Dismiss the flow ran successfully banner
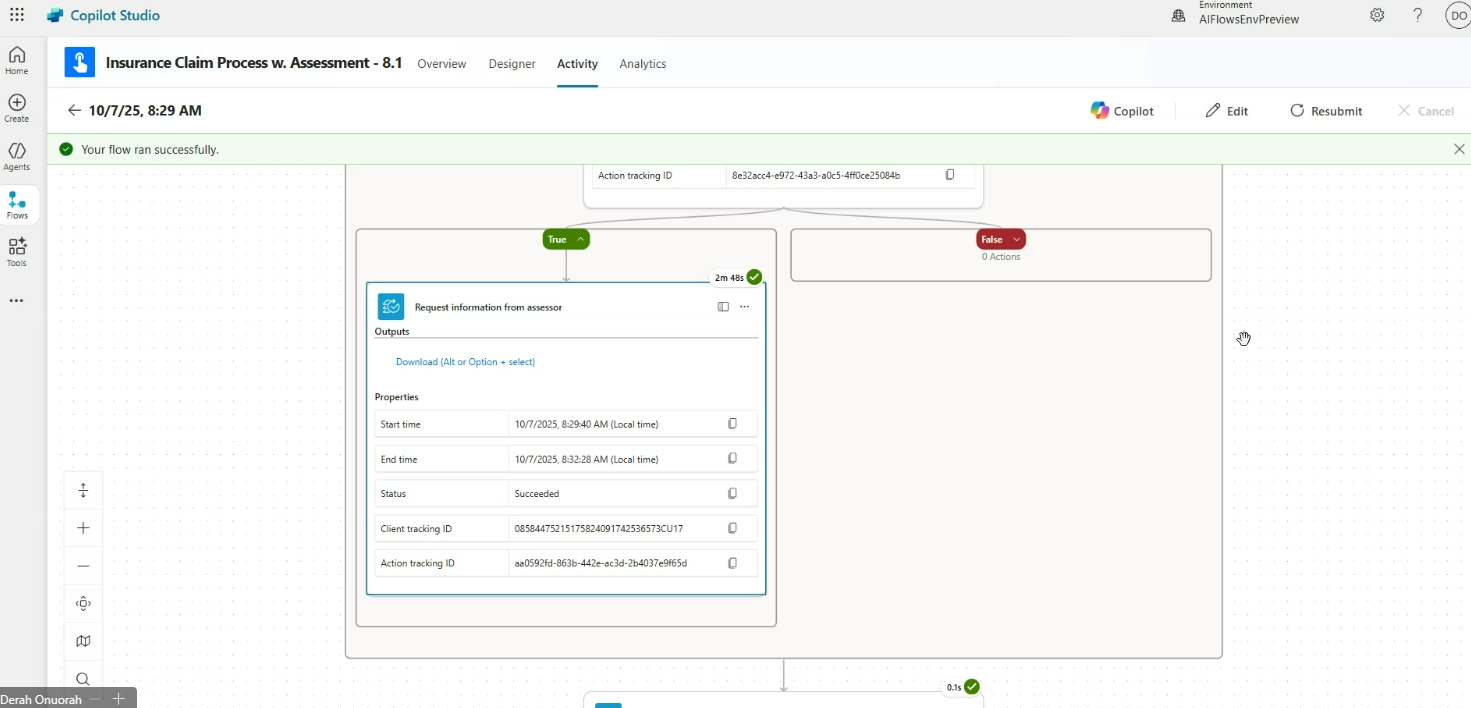Image resolution: width=1471 pixels, height=708 pixels. [1459, 149]
